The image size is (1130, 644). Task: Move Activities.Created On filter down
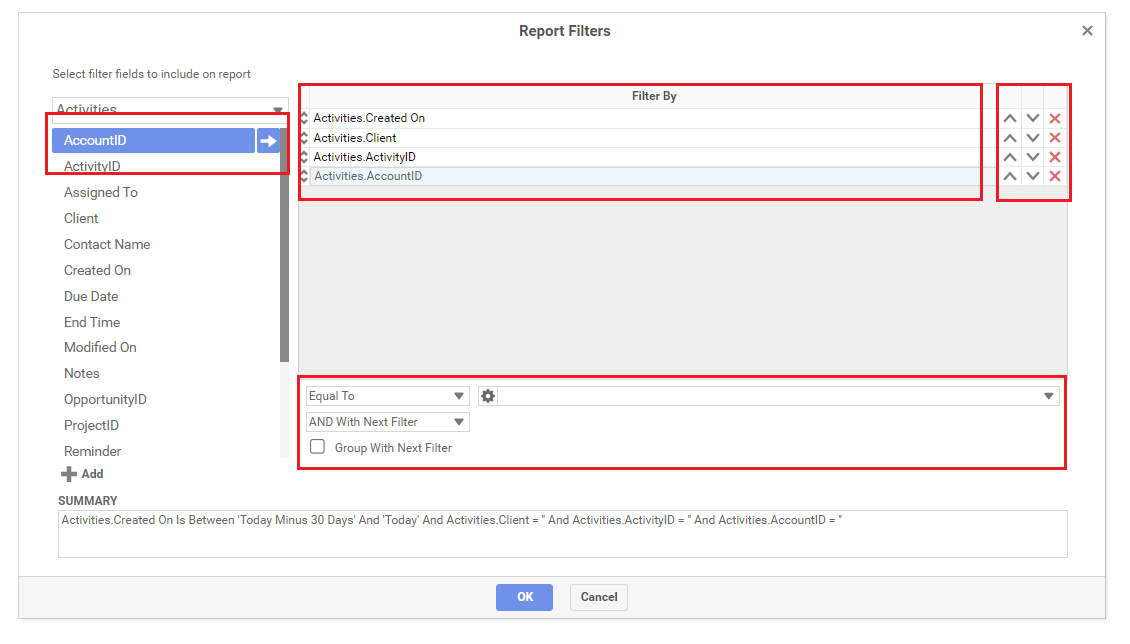pyautogui.click(x=1032, y=119)
